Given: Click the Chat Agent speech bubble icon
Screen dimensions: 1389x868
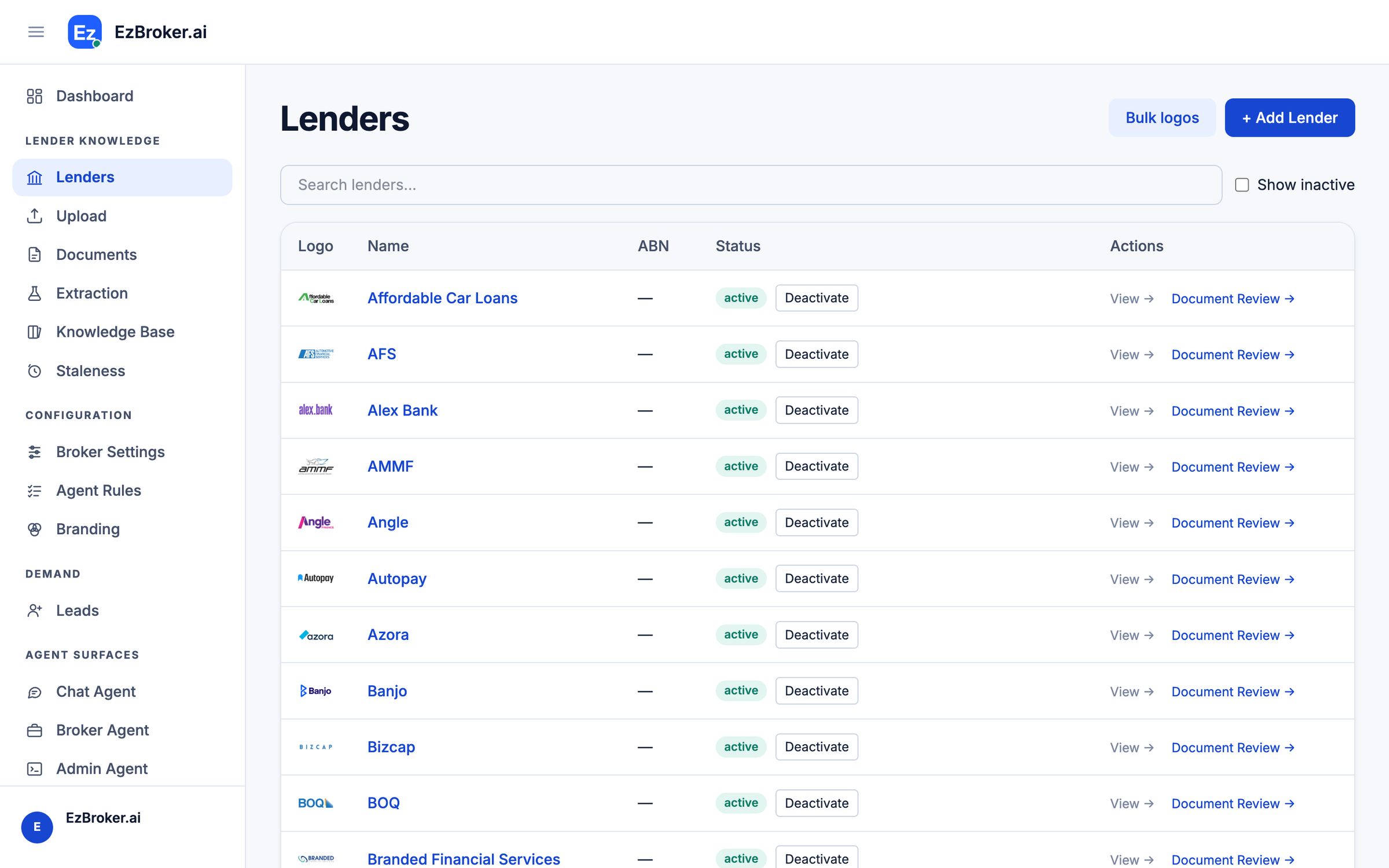Looking at the screenshot, I should tap(35, 692).
